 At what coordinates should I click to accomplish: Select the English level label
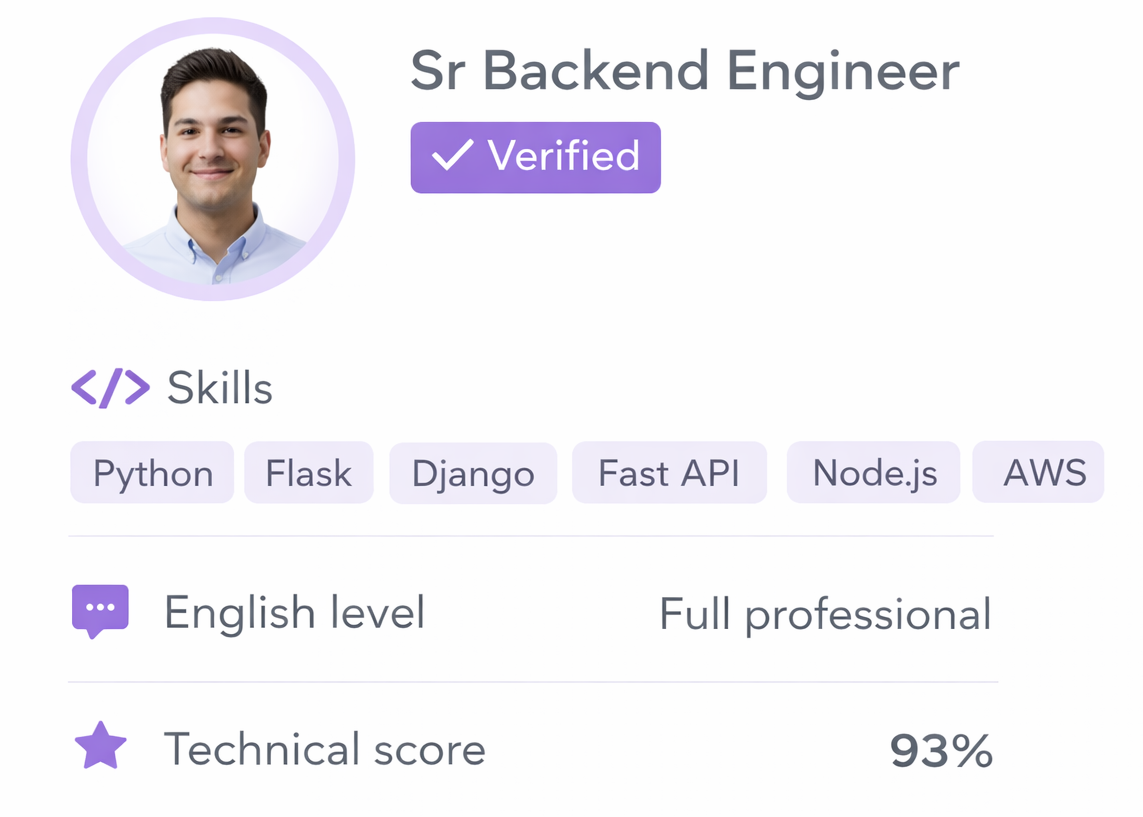[295, 612]
